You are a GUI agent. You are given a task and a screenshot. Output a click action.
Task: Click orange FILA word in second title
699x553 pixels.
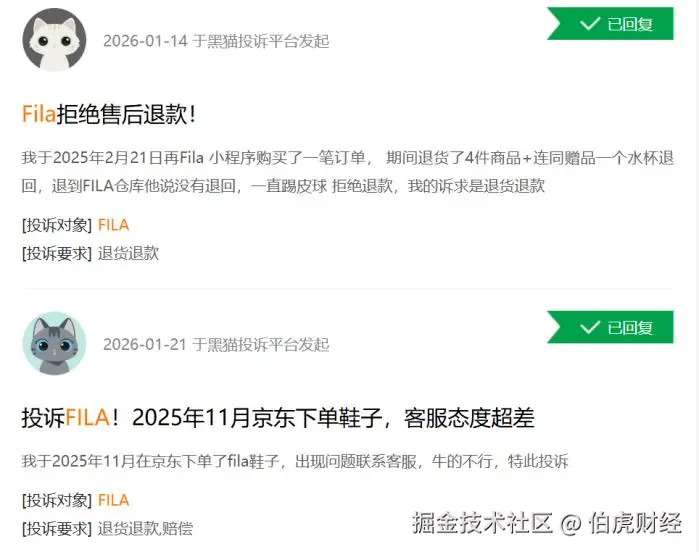pos(87,418)
